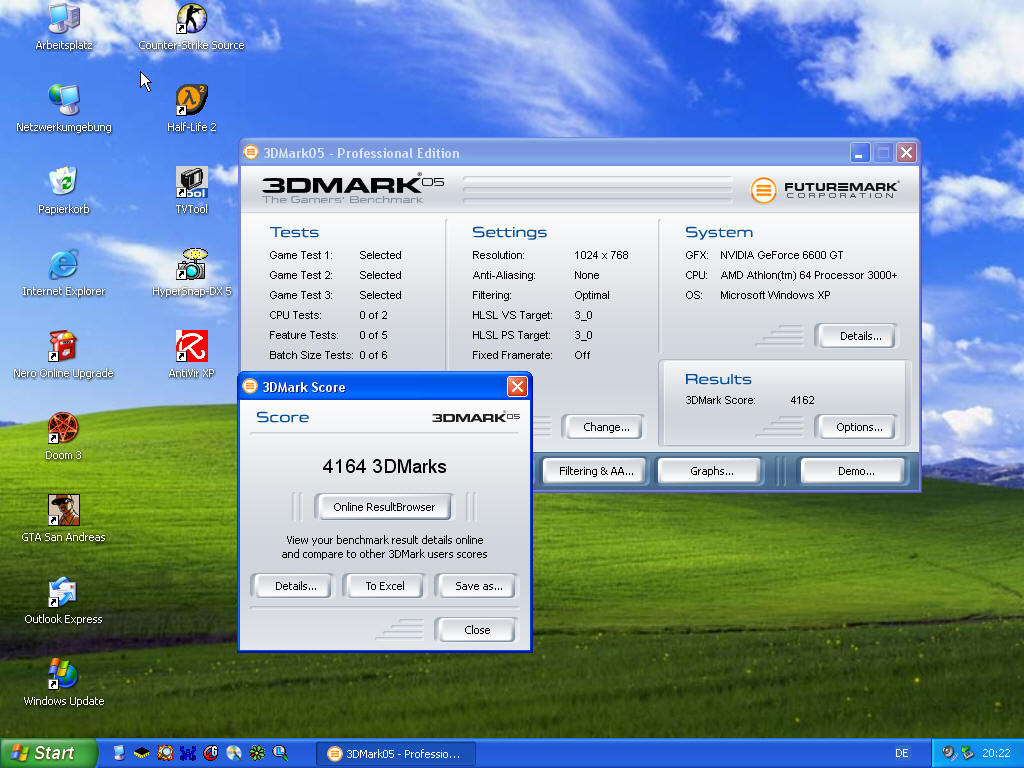
Task: Select the Netzwerkumgebung desktop icon
Action: (x=63, y=108)
